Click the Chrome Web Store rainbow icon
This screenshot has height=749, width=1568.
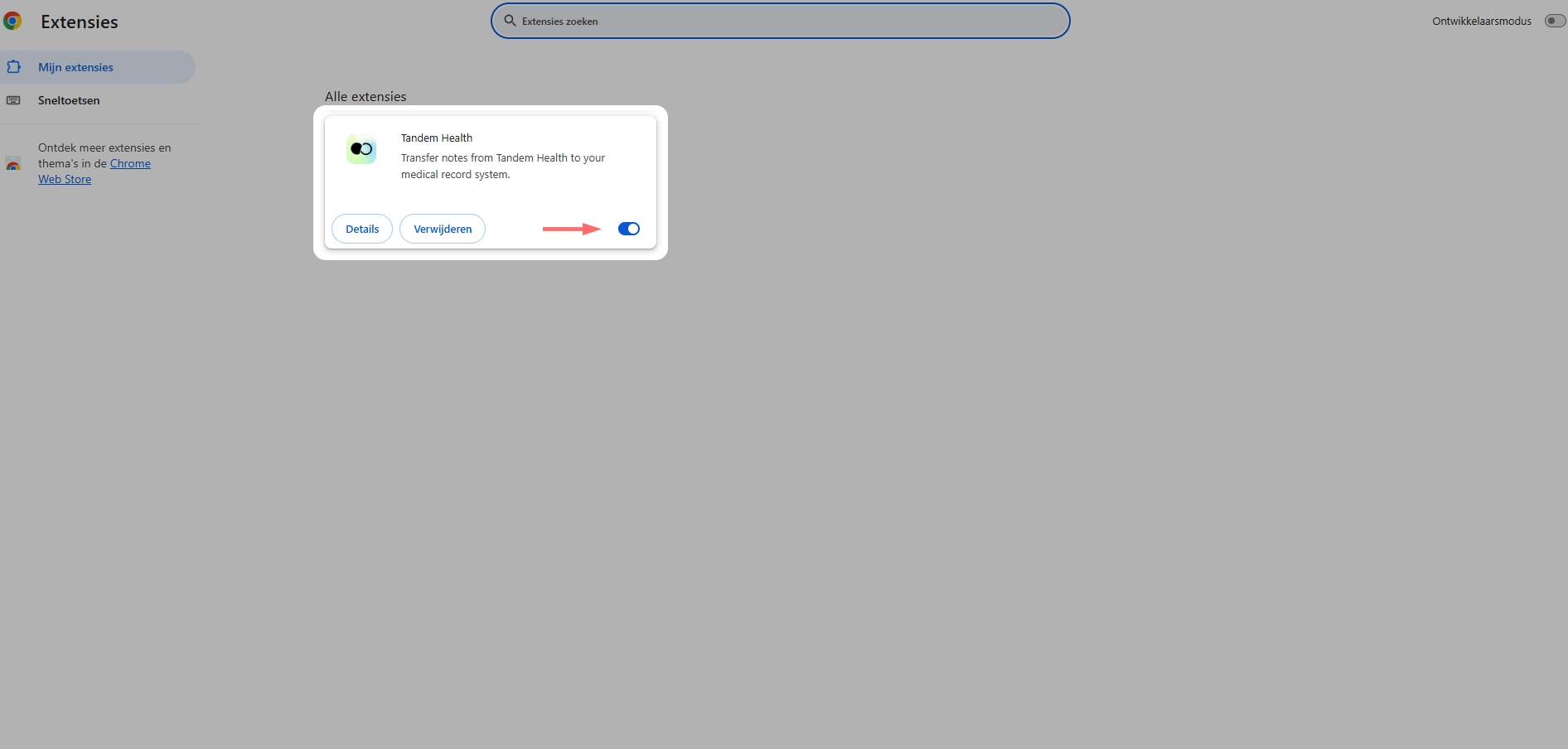tap(13, 164)
